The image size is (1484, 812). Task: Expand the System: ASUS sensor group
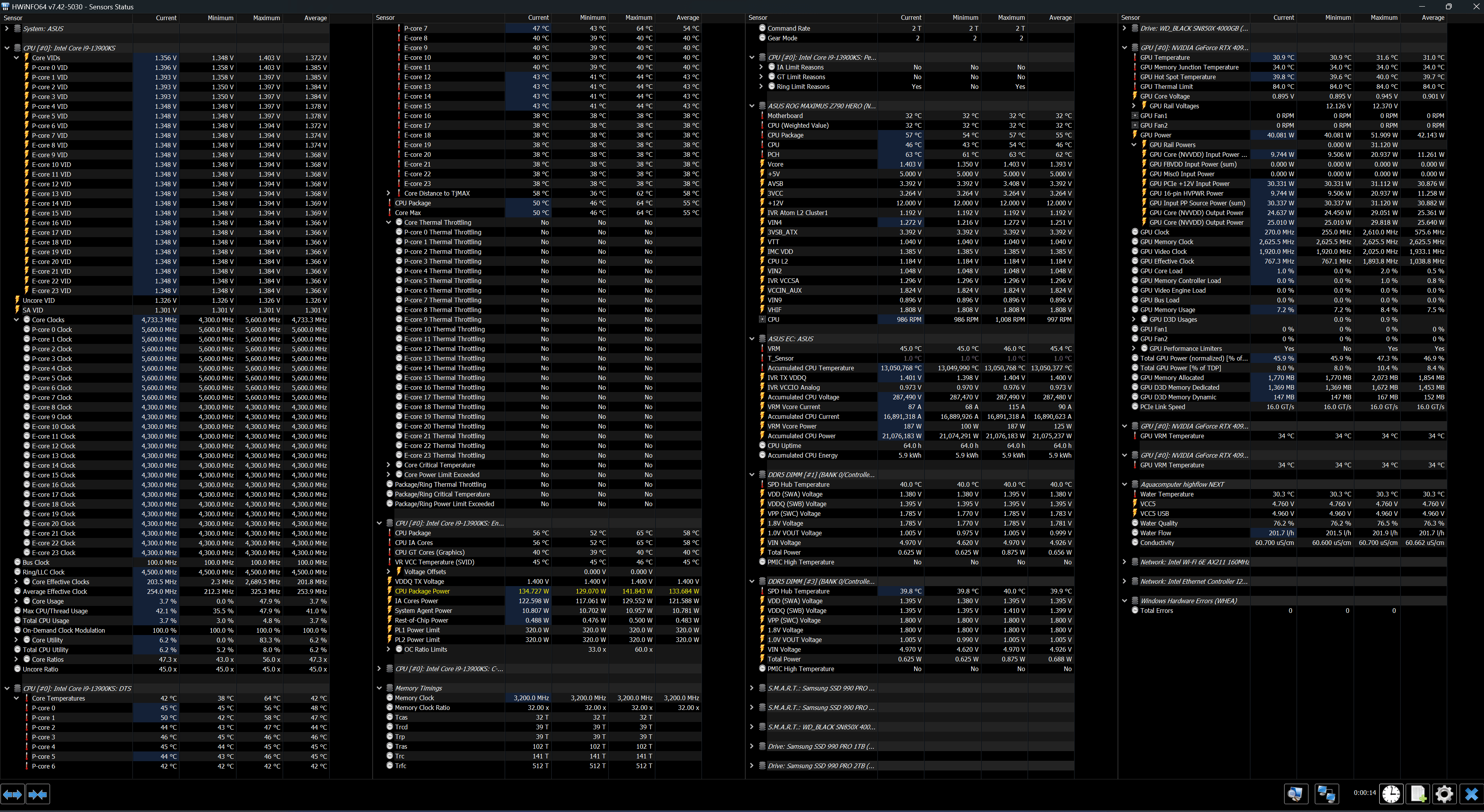point(7,28)
